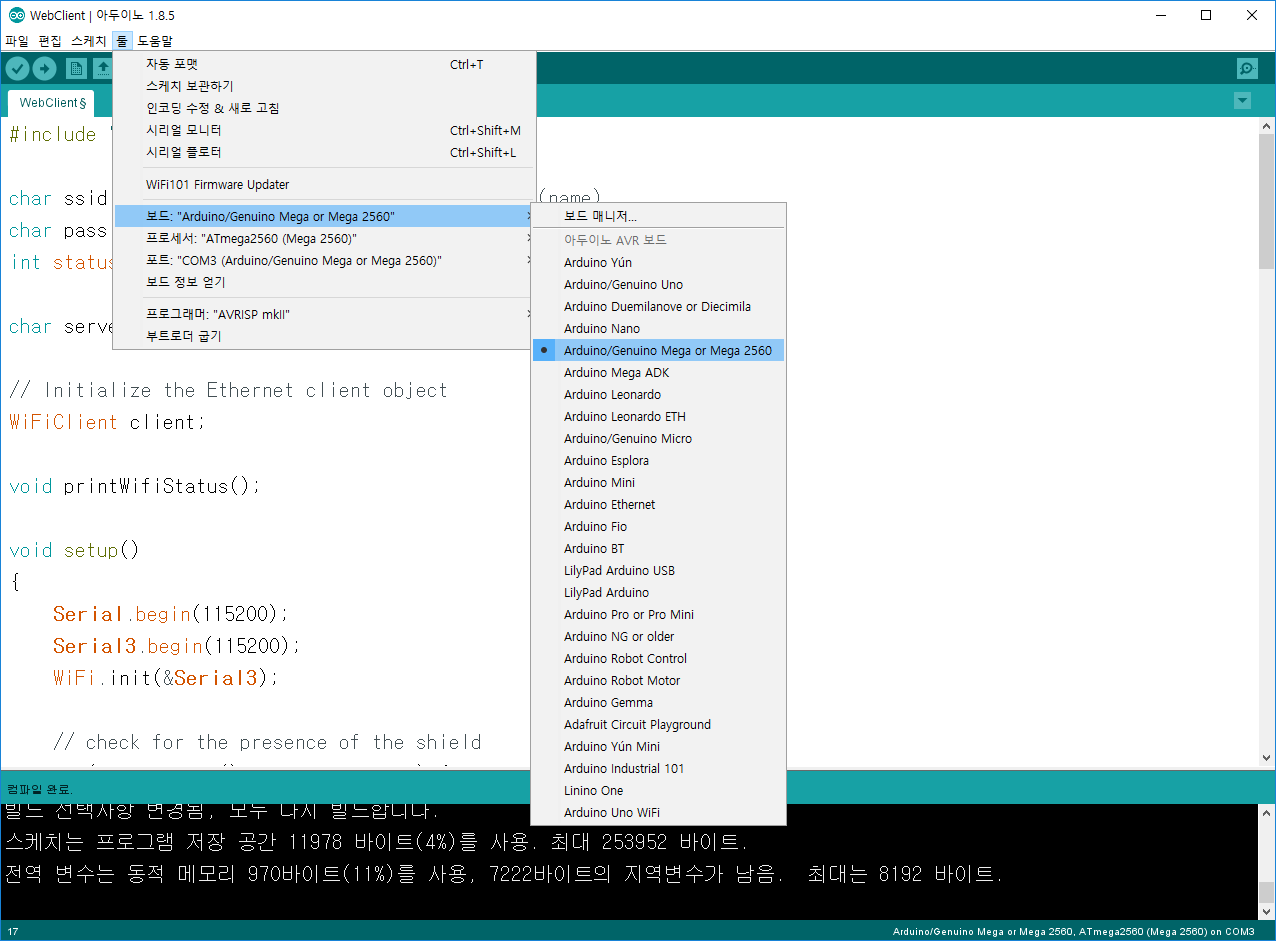Click the editor vertical scrollbar thumb
The height and width of the screenshot is (941, 1276).
pyautogui.click(x=1267, y=200)
